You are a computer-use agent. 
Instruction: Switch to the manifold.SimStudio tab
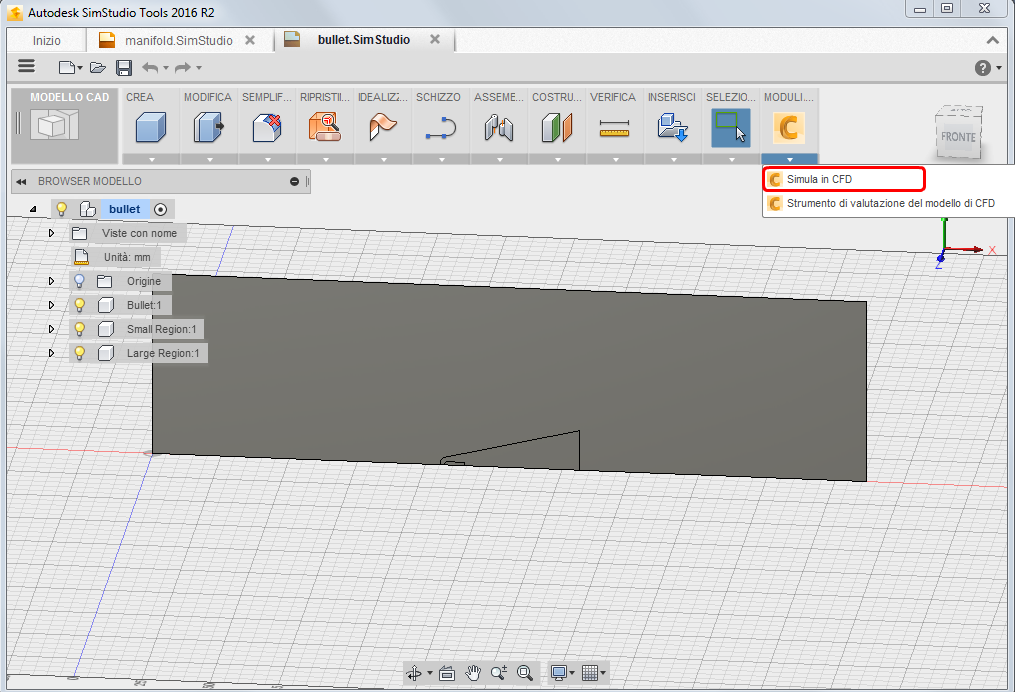point(179,41)
